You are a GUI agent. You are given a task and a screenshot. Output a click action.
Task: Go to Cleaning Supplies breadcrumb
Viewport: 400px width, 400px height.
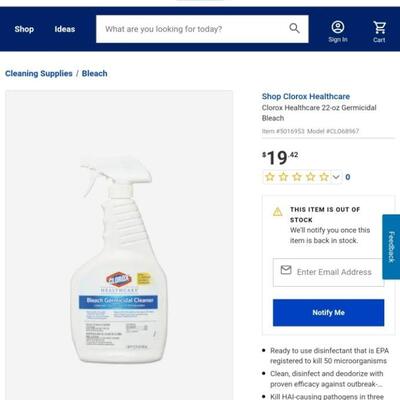(x=39, y=73)
